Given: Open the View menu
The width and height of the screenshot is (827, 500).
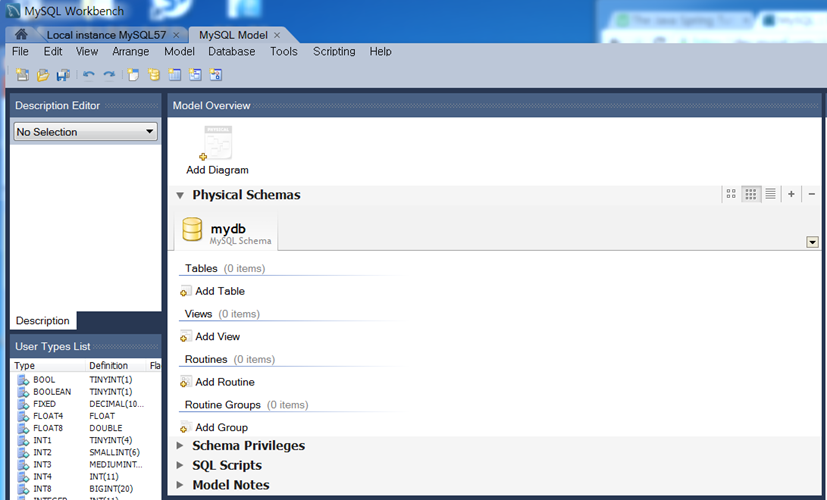Looking at the screenshot, I should (x=86, y=51).
